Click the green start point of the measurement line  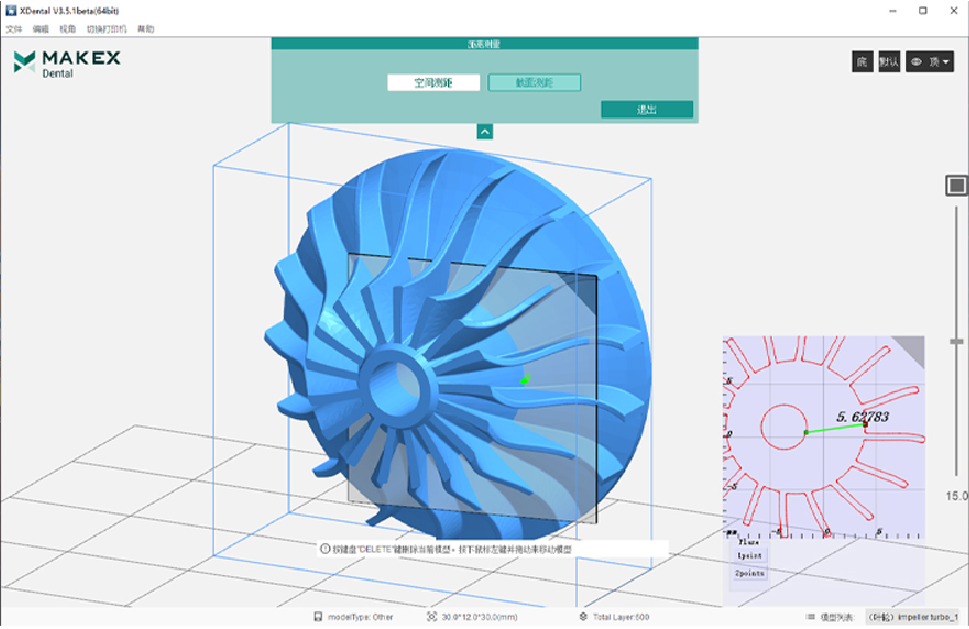pos(806,433)
